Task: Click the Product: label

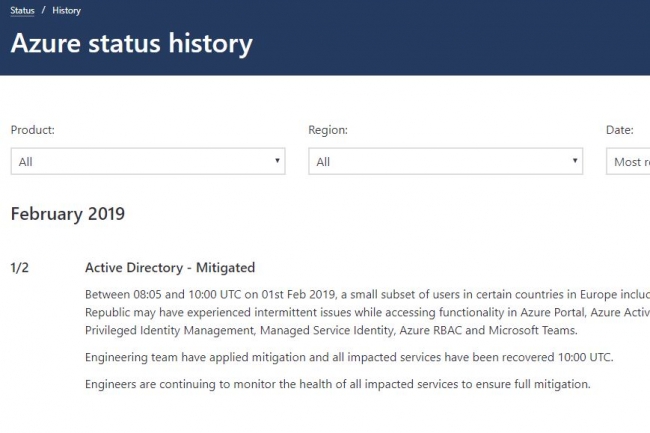Action: tap(33, 130)
